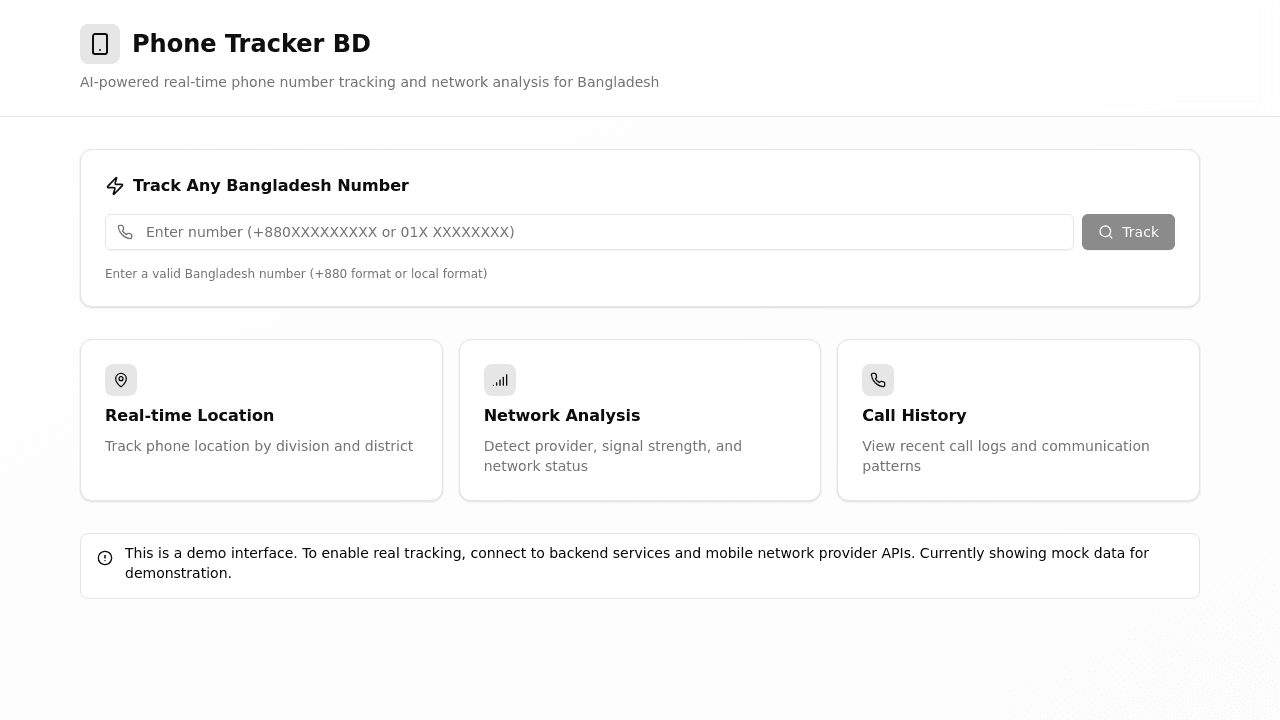Click the info icon beside the demo notice
Viewport: 1280px width, 720px height.
pyautogui.click(x=105, y=558)
